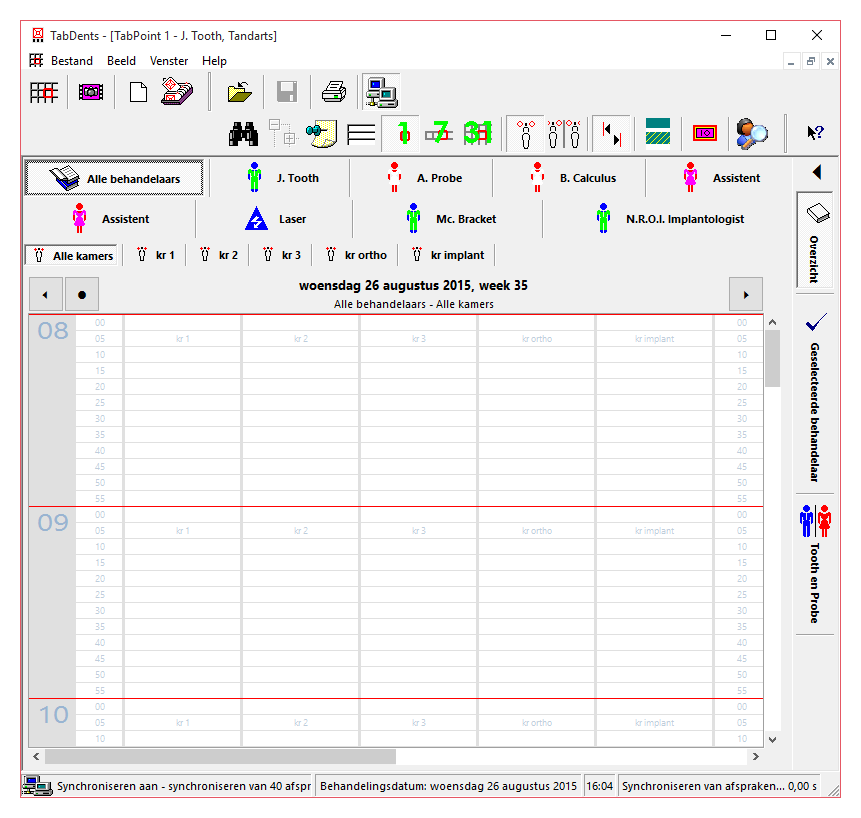The width and height of the screenshot is (861, 818).
Task: Open Geselecteerde behandelaar side tab
Action: 815,396
